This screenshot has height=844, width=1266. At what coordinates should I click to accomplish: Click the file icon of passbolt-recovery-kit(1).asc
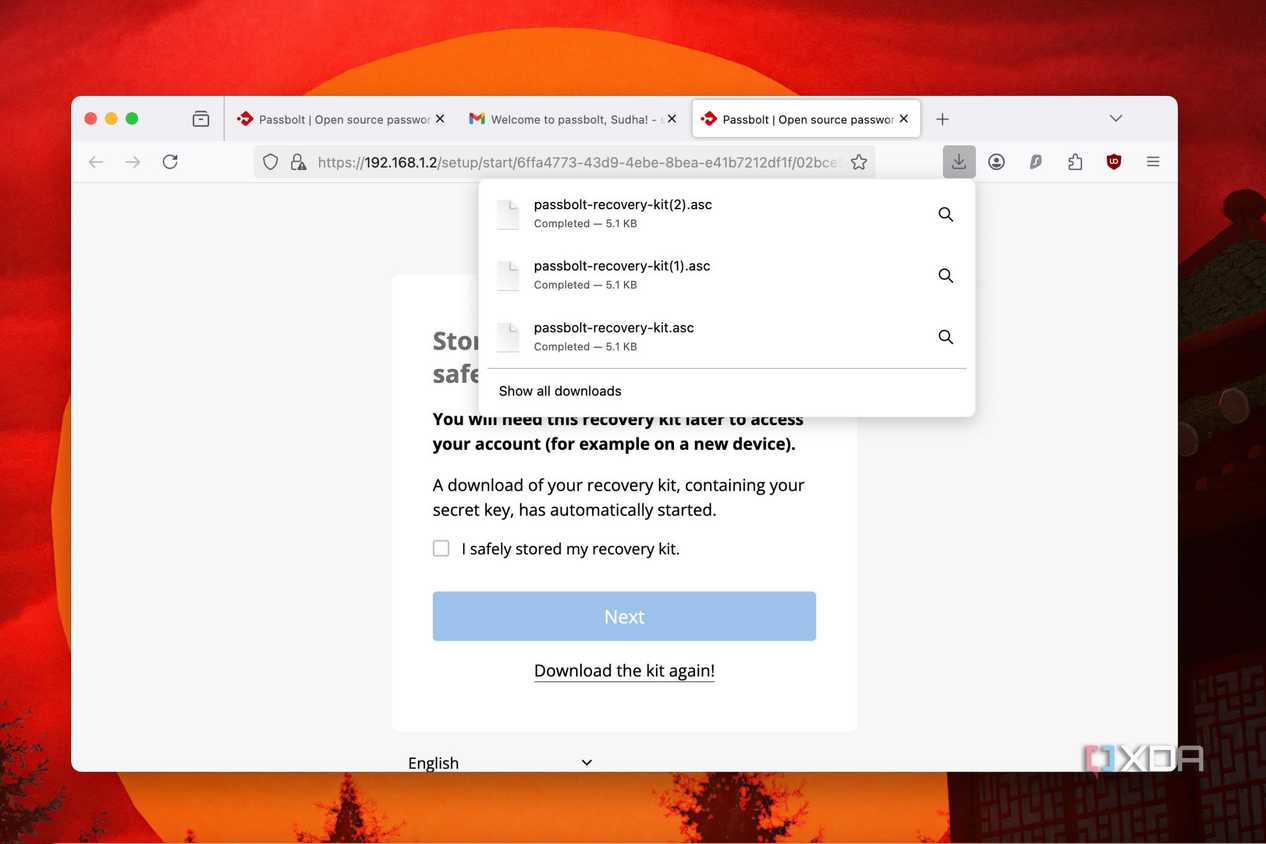tap(508, 276)
